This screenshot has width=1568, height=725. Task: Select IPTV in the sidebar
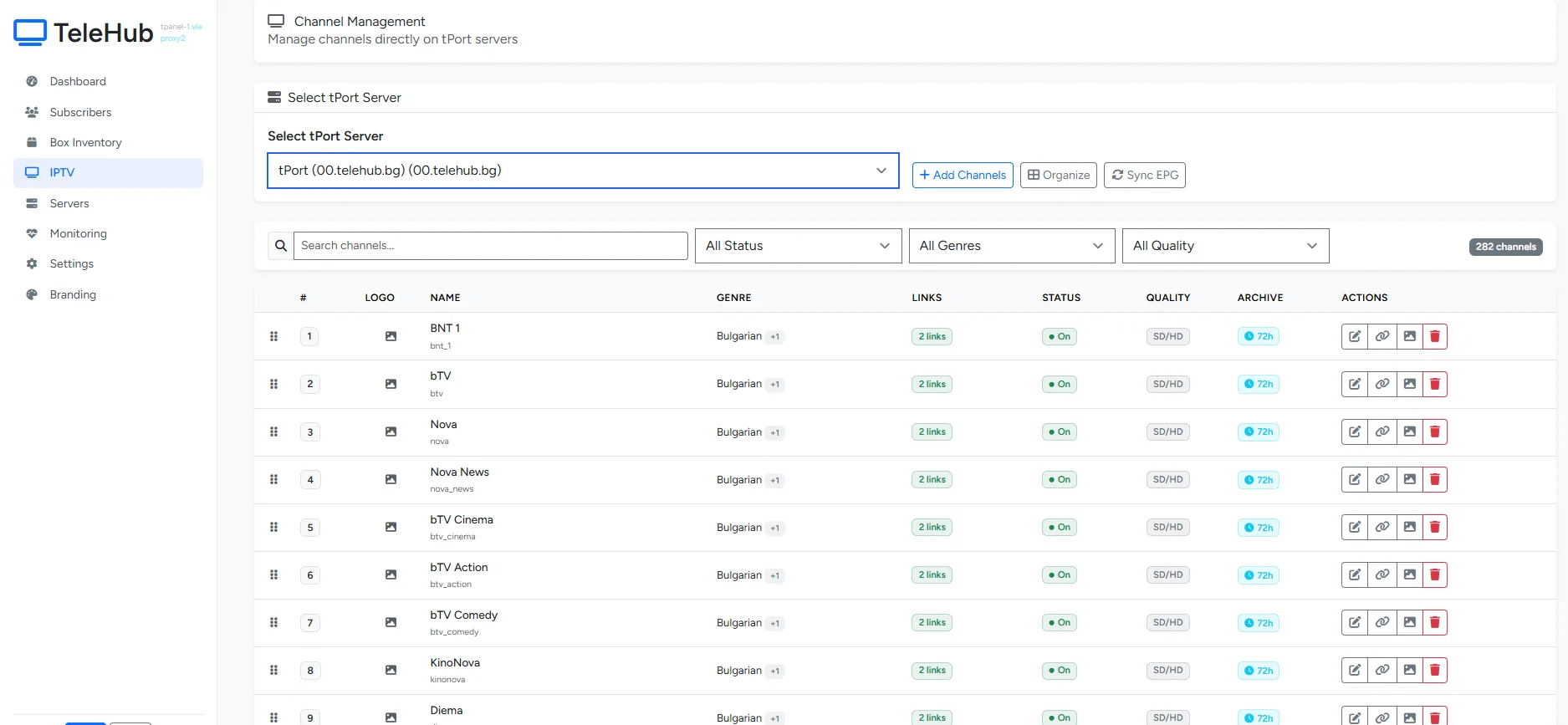(x=108, y=172)
